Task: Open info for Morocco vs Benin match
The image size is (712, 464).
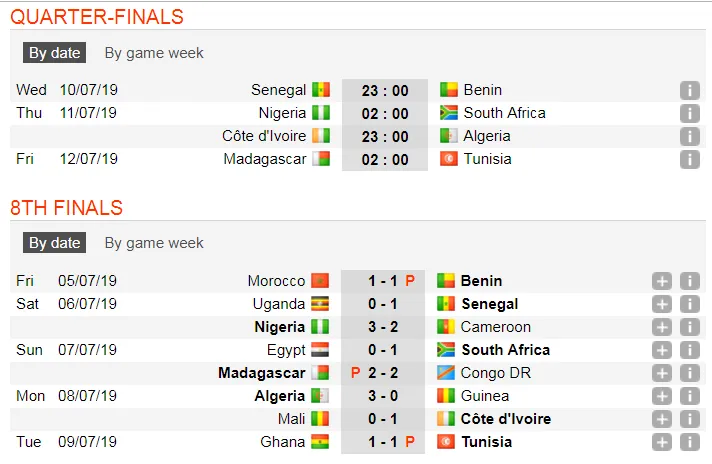Action: point(689,281)
